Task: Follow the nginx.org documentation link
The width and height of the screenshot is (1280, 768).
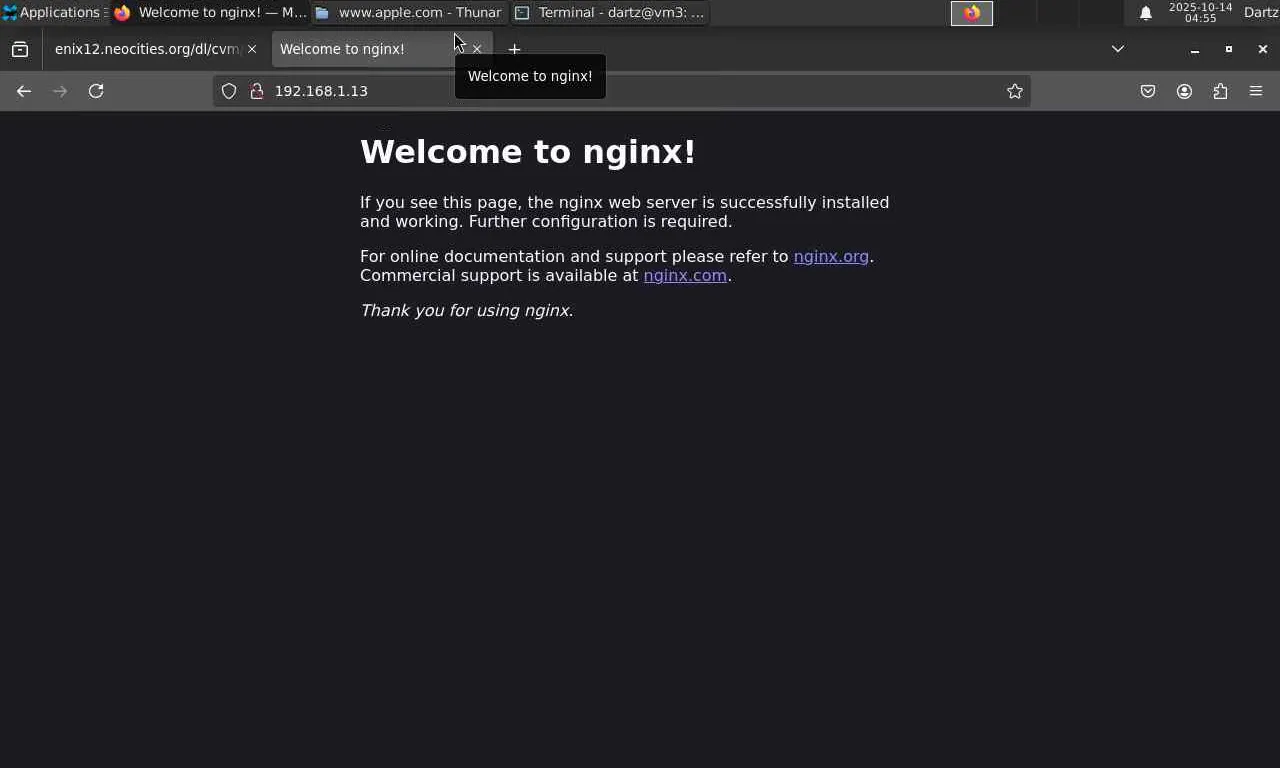Action: [x=831, y=256]
